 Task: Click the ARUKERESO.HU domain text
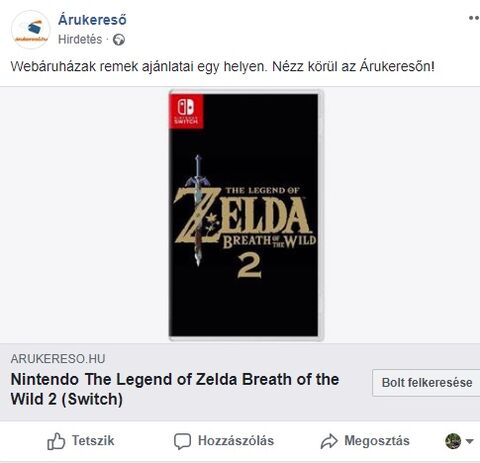58,359
